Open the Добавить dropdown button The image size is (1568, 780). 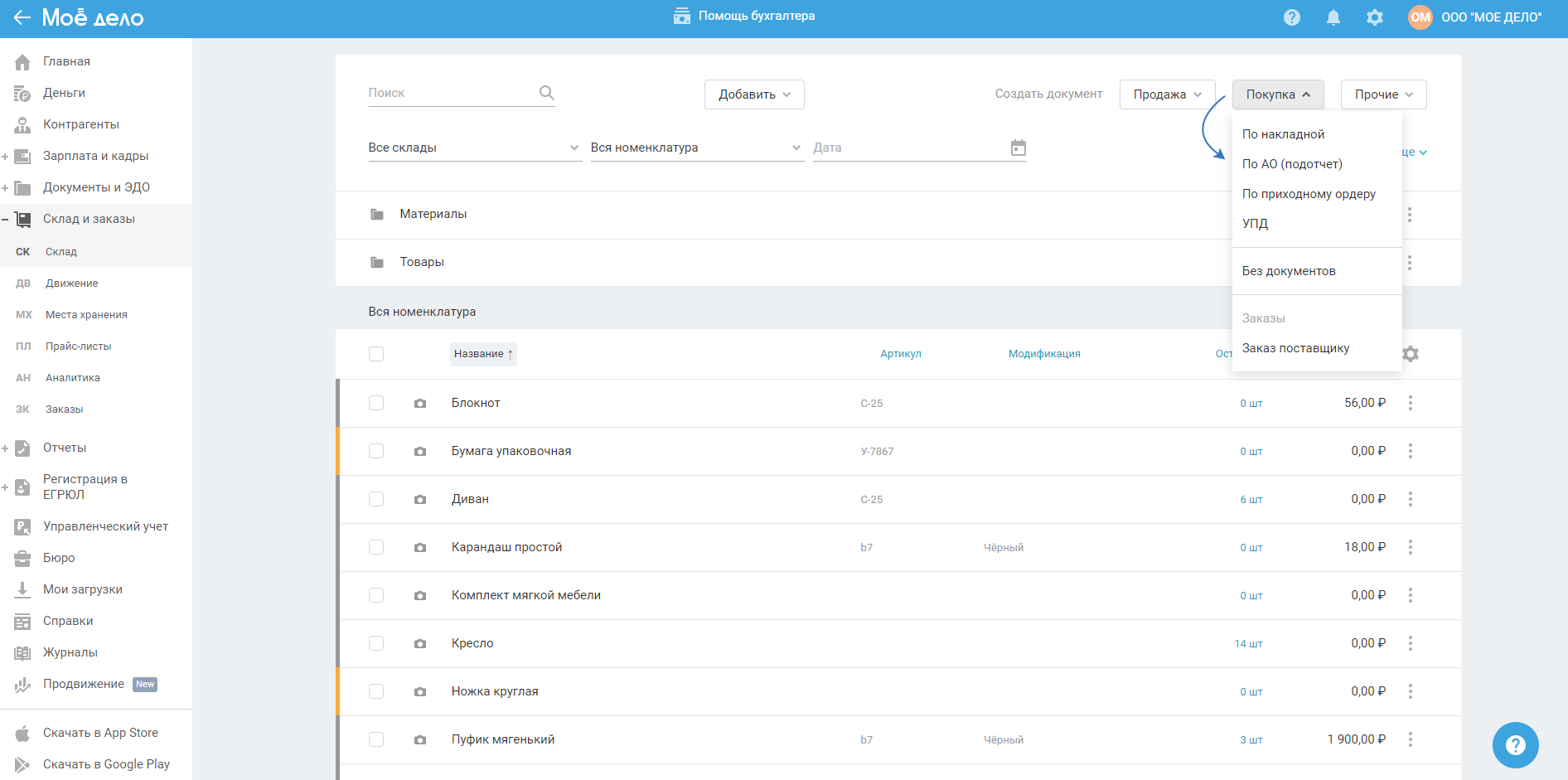[754, 94]
